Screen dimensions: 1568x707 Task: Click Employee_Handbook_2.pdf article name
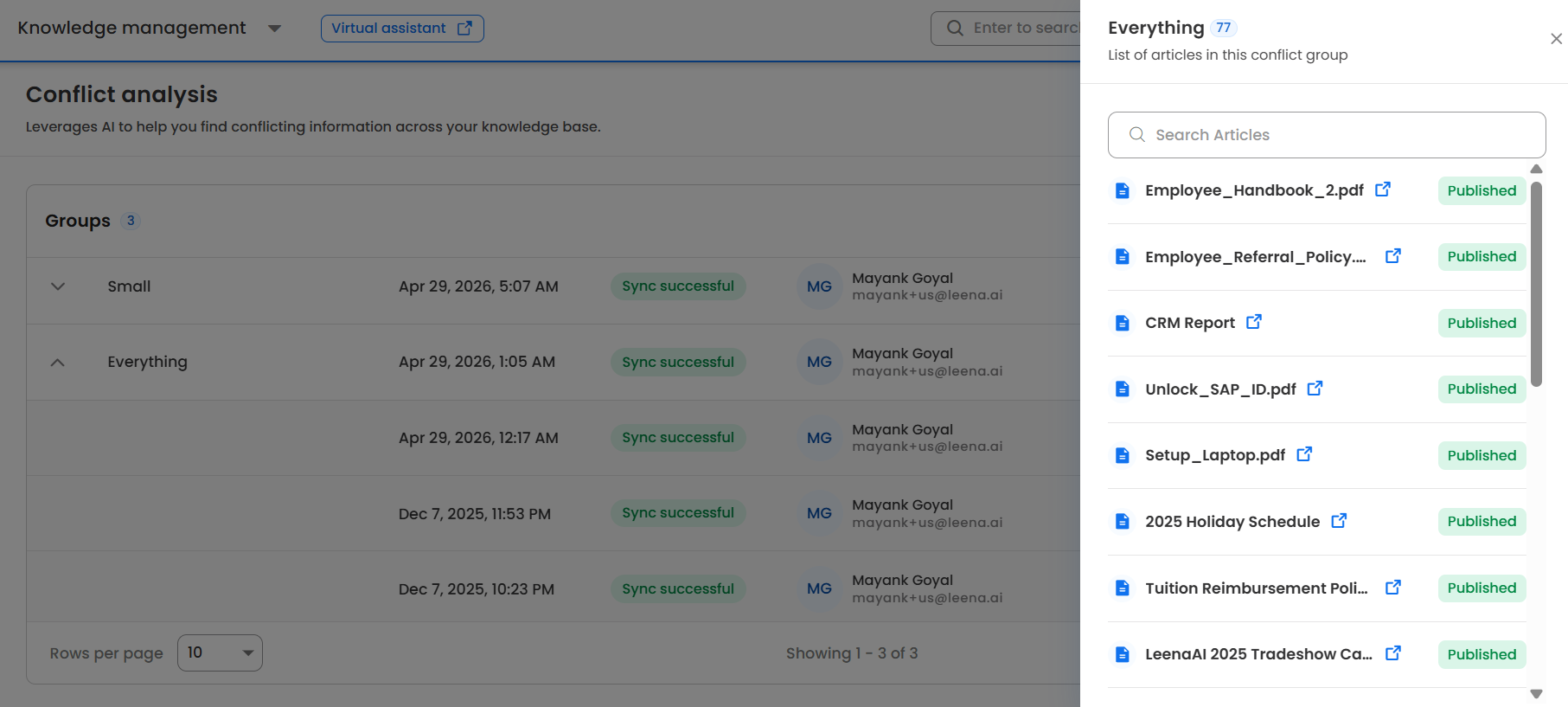[x=1254, y=190]
